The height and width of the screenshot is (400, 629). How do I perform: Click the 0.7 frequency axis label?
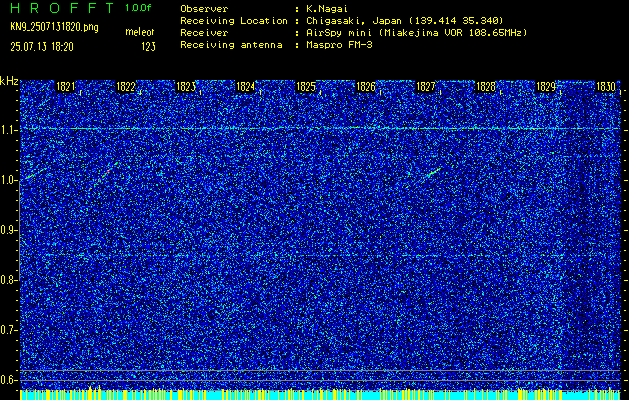pos(8,330)
